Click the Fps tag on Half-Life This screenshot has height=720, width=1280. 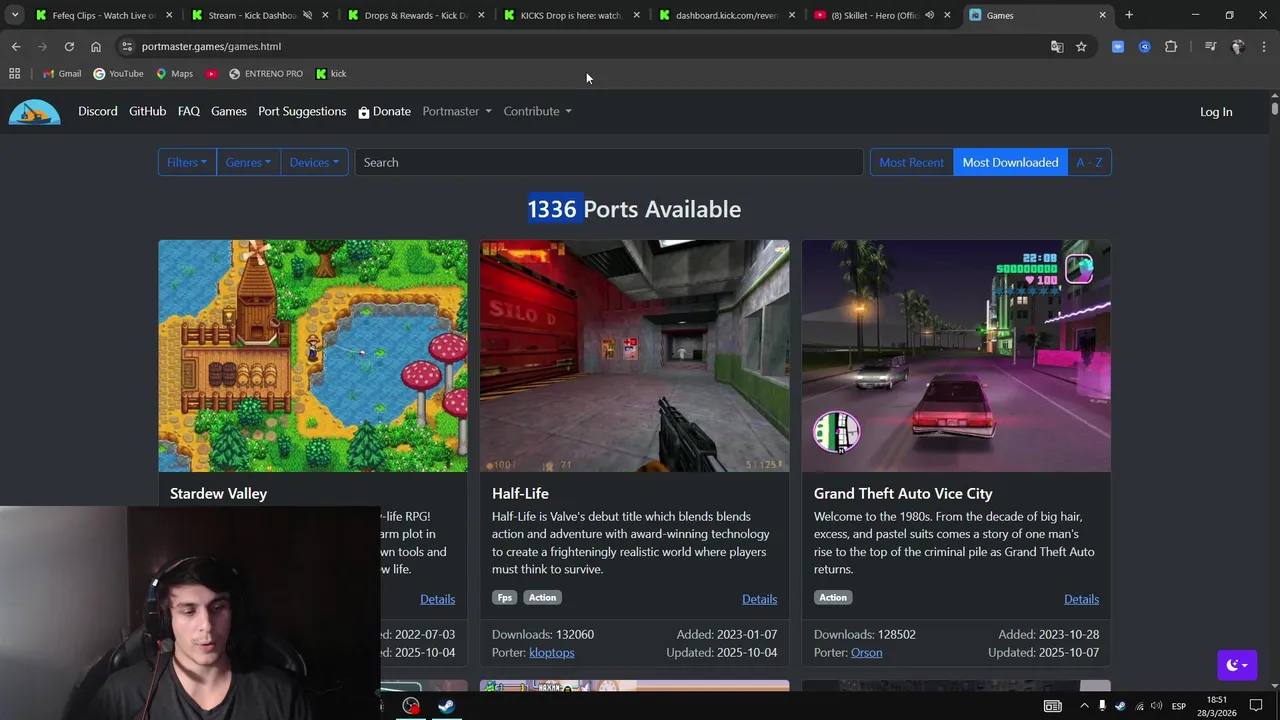coord(504,598)
